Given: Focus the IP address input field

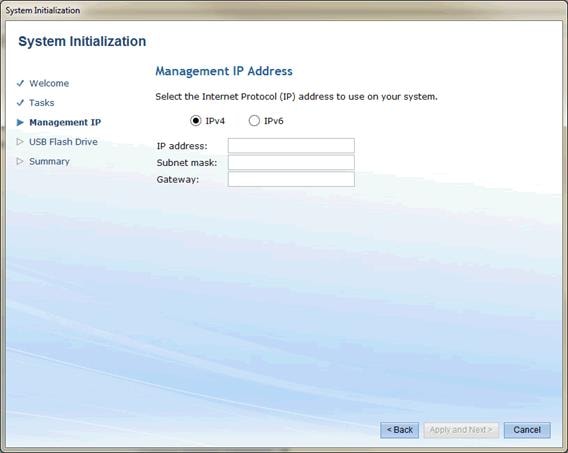Looking at the screenshot, I should coord(291,146).
